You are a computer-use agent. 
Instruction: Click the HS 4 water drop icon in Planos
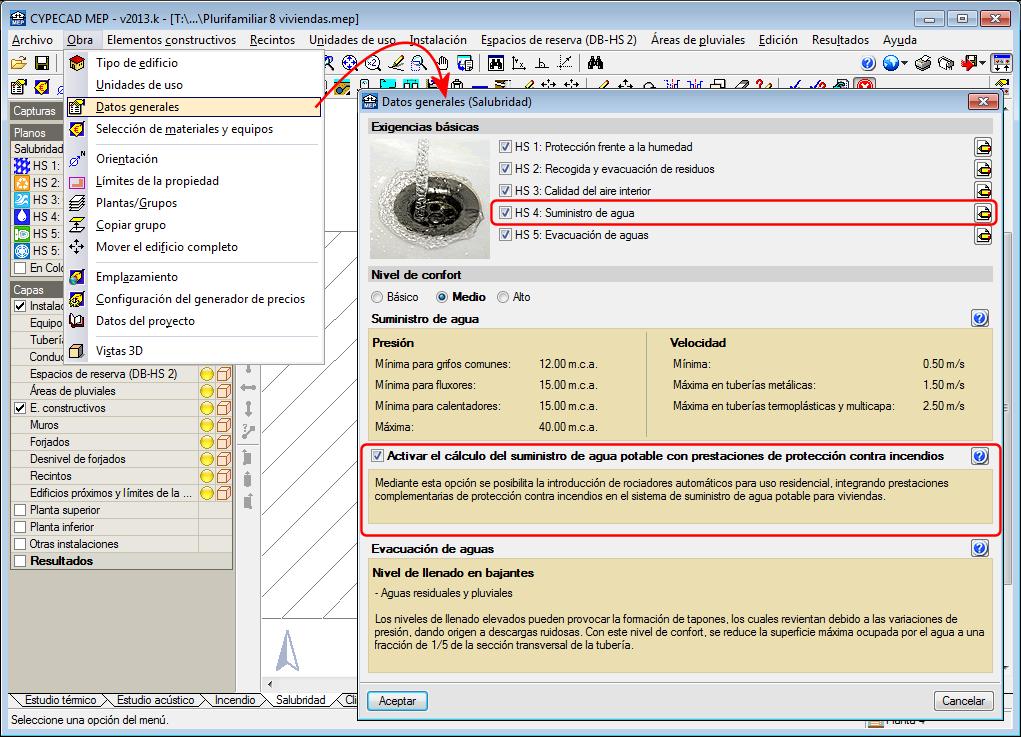(21, 217)
